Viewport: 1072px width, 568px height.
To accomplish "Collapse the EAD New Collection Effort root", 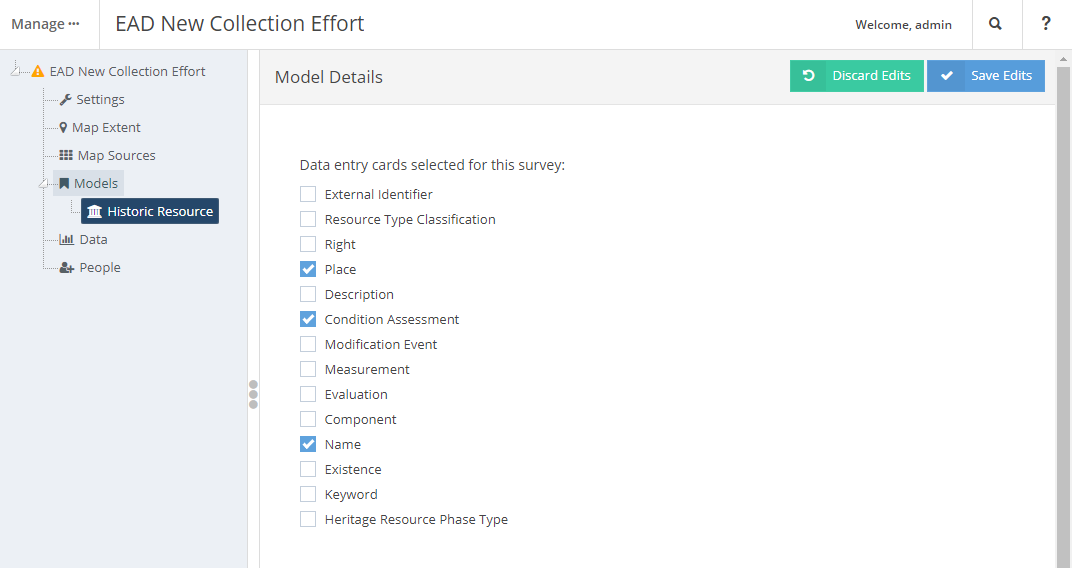I will pos(15,70).
